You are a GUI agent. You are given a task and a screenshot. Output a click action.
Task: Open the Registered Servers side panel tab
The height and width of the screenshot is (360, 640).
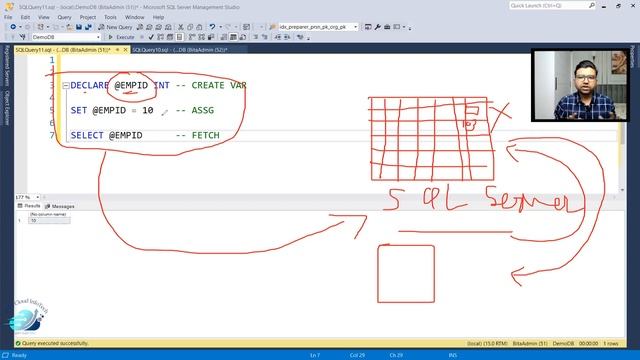7,66
